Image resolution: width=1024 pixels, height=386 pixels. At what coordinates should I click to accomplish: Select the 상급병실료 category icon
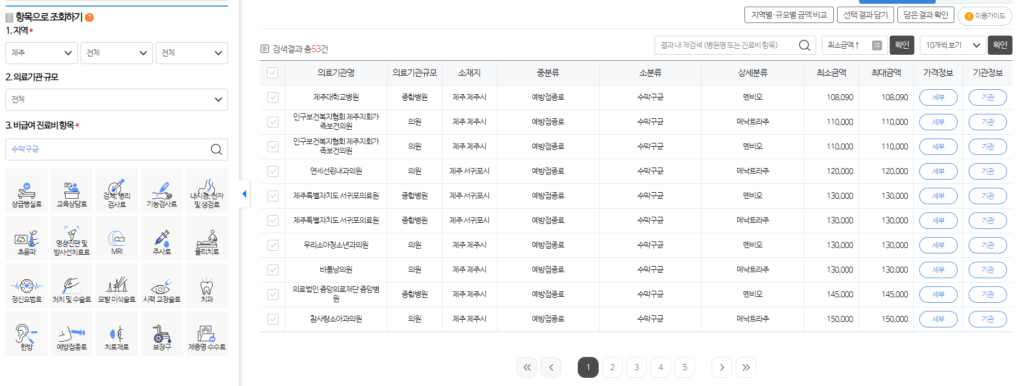point(27,191)
